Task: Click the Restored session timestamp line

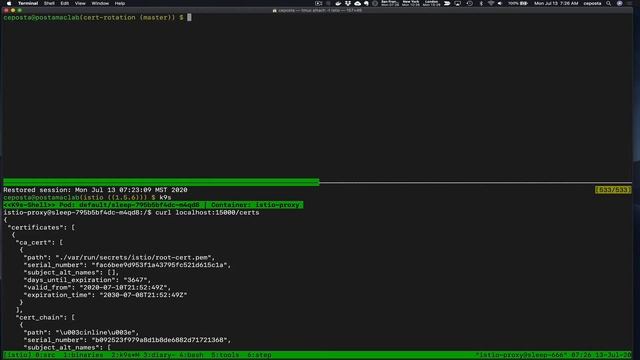Action: point(95,190)
